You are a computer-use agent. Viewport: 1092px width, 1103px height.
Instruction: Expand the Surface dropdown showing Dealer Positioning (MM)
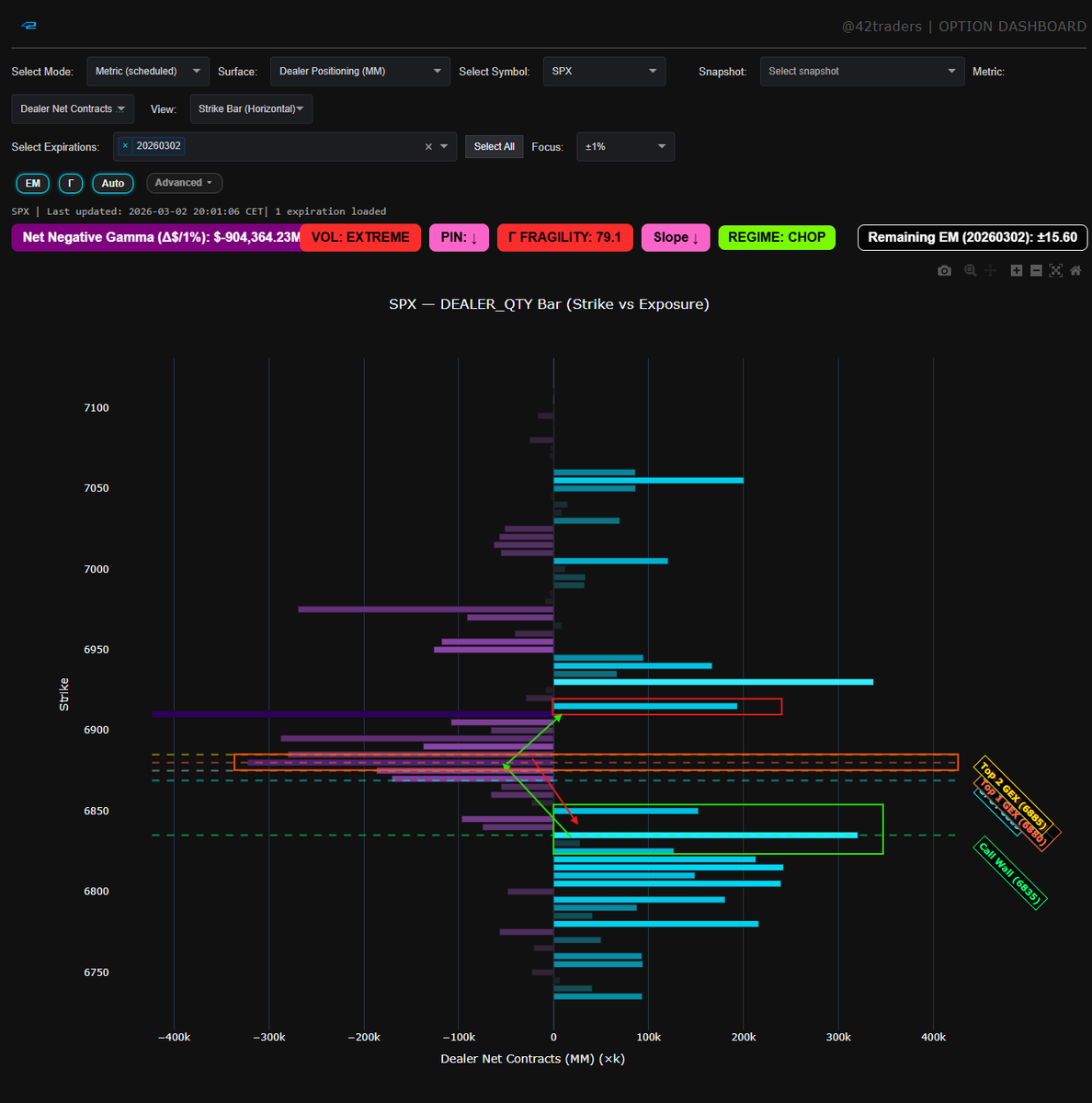click(x=359, y=71)
